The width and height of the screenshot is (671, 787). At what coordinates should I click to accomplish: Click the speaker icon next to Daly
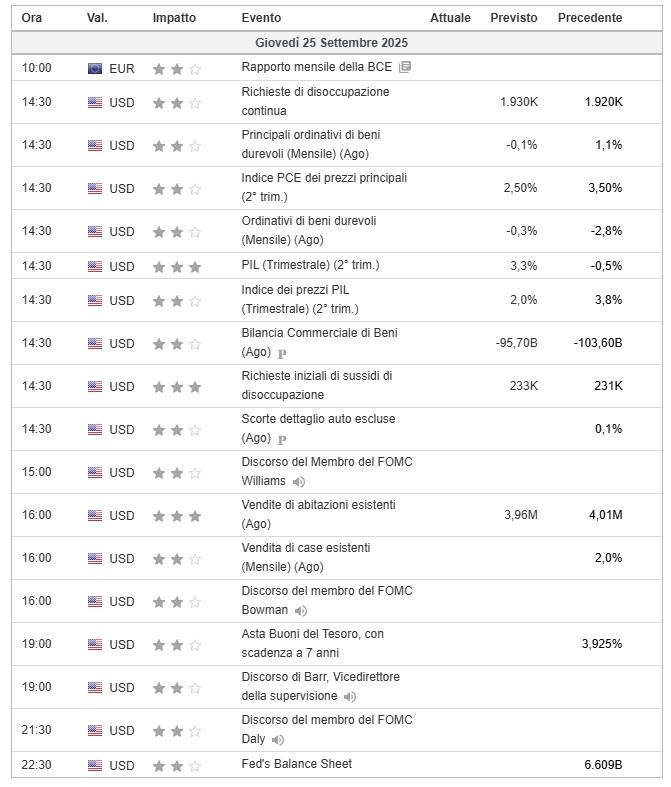(x=278, y=740)
